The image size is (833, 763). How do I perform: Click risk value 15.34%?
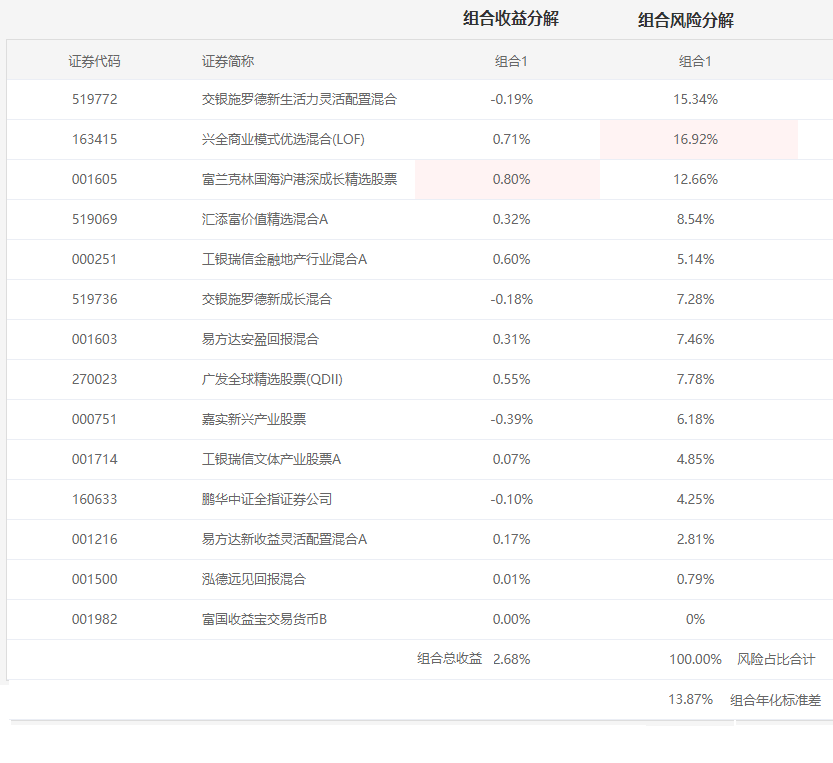[x=695, y=99]
